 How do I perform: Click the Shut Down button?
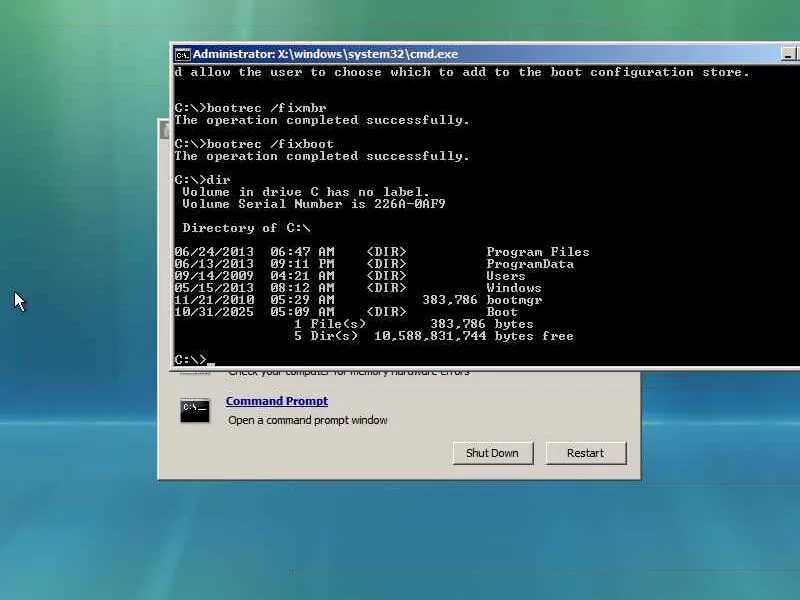click(492, 453)
